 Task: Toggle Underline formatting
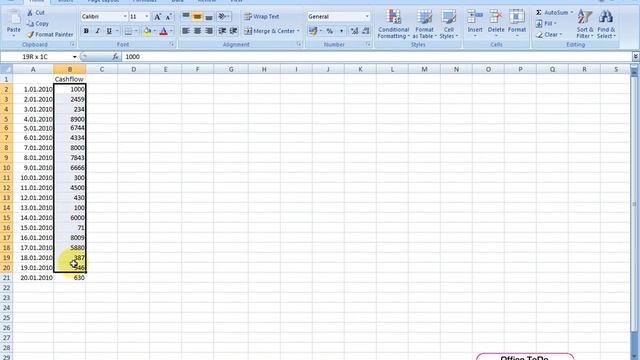pyautogui.click(x=109, y=31)
